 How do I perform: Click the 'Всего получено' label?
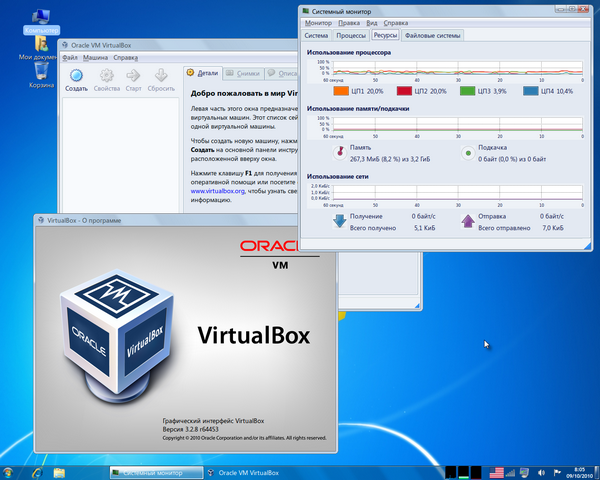click(373, 228)
